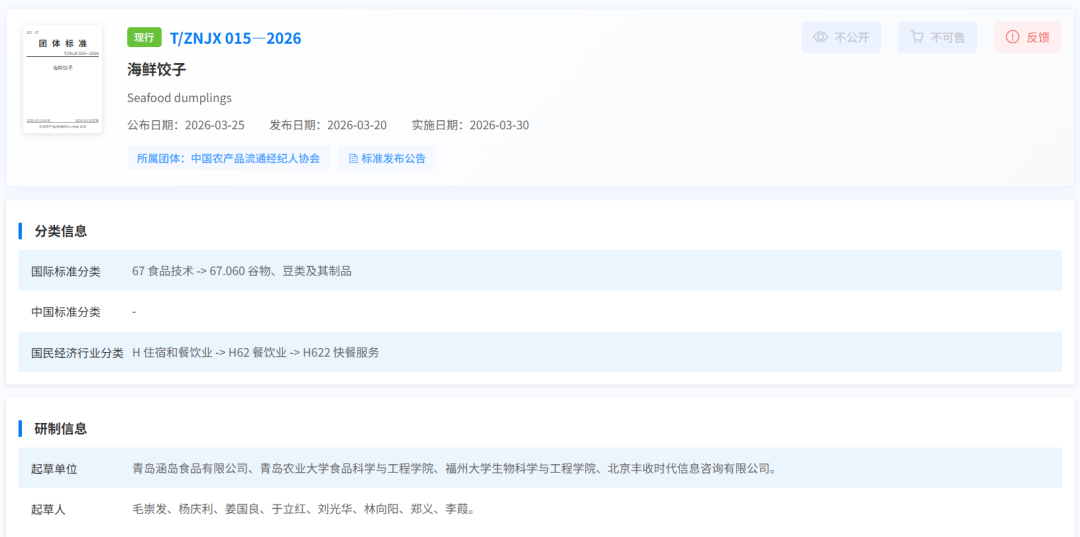This screenshot has width=1080, height=537.
Task: Click the 起草人 row label
Action: pos(48,509)
